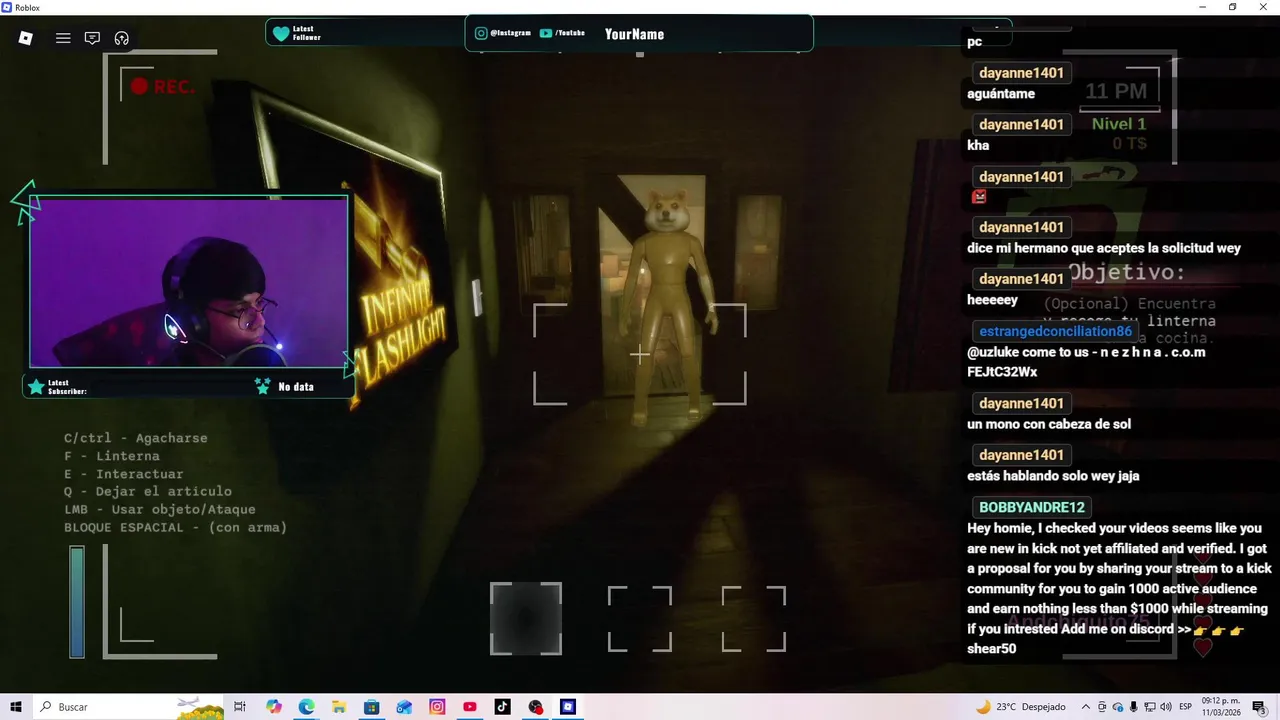Click the microphone tray icon
This screenshot has width=1280, height=720.
click(1132, 707)
